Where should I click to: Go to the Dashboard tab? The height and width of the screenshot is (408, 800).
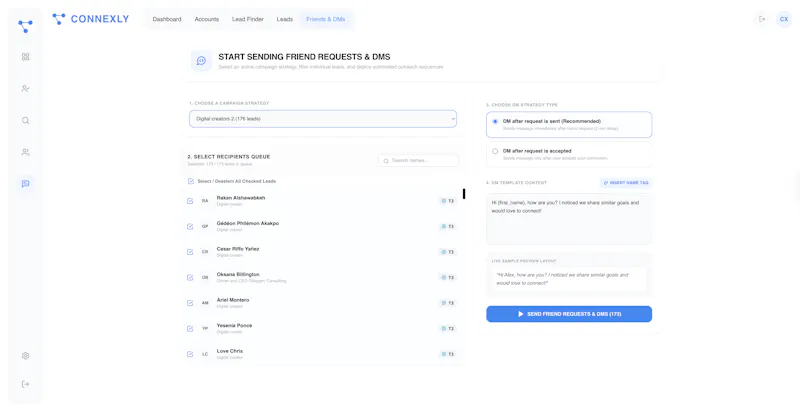pyautogui.click(x=167, y=19)
